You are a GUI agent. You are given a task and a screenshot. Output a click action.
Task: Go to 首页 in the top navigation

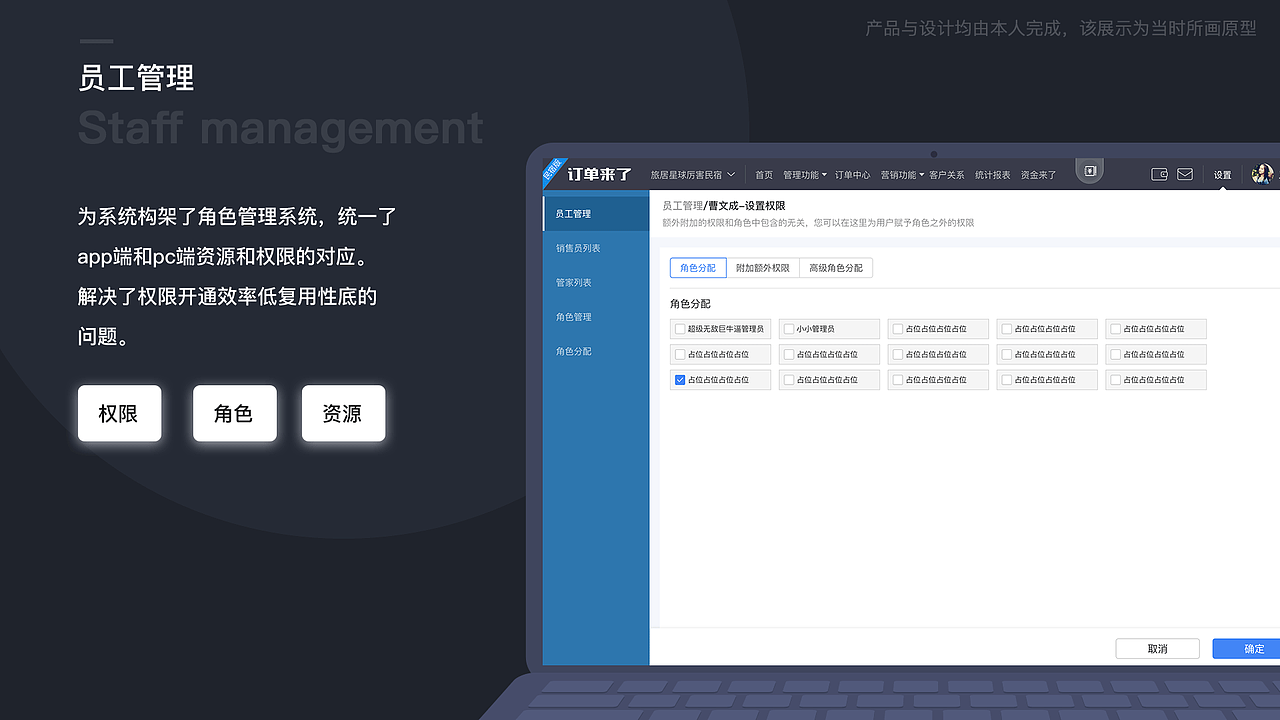(x=764, y=175)
